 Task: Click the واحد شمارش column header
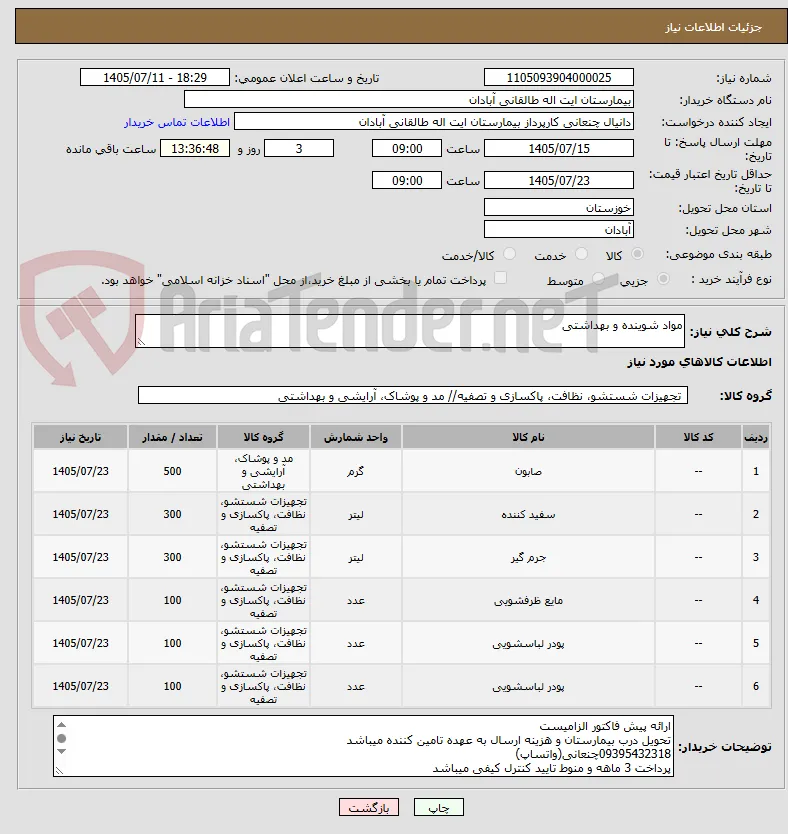356,437
